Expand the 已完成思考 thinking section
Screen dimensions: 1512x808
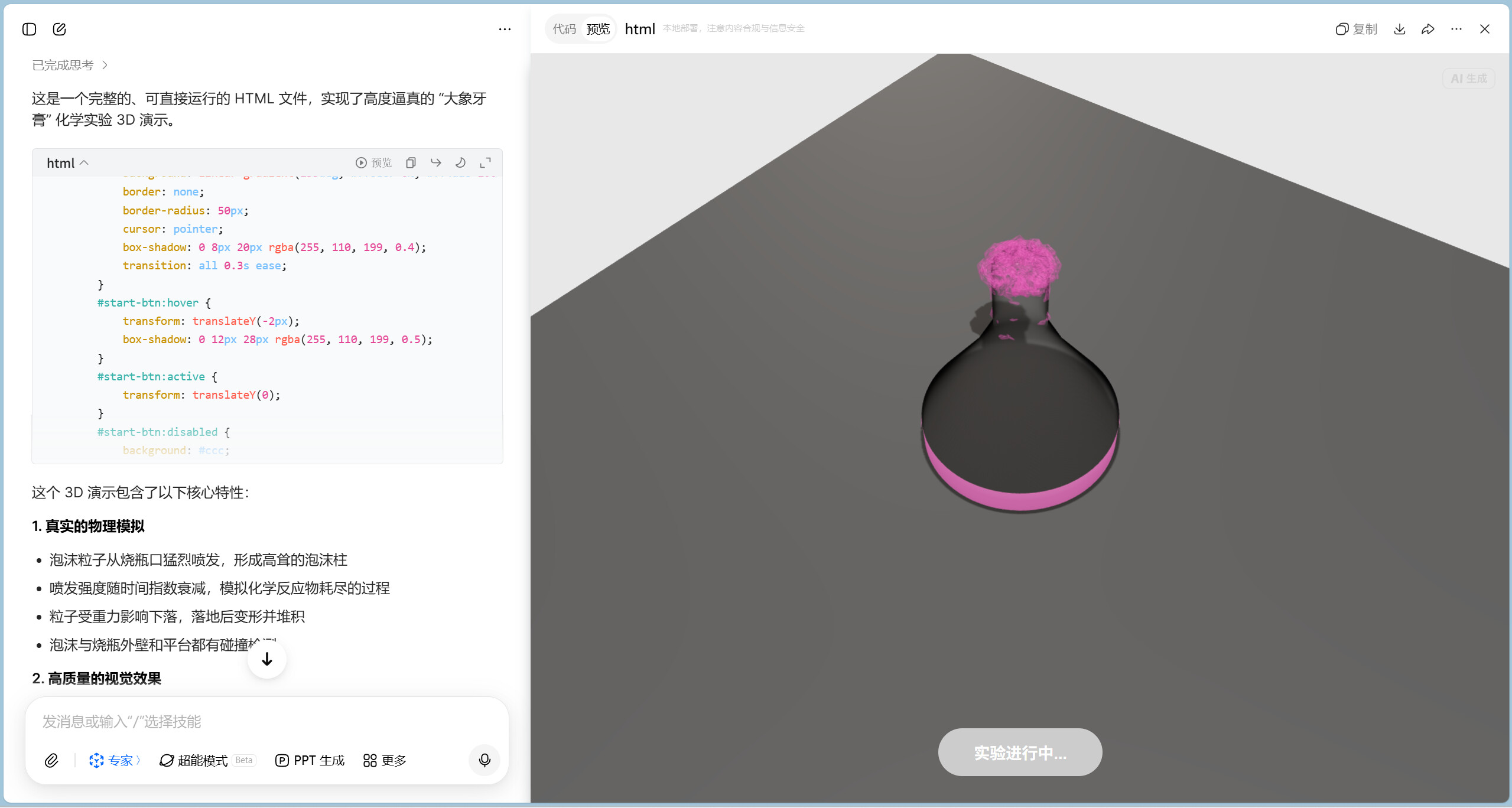click(x=70, y=65)
